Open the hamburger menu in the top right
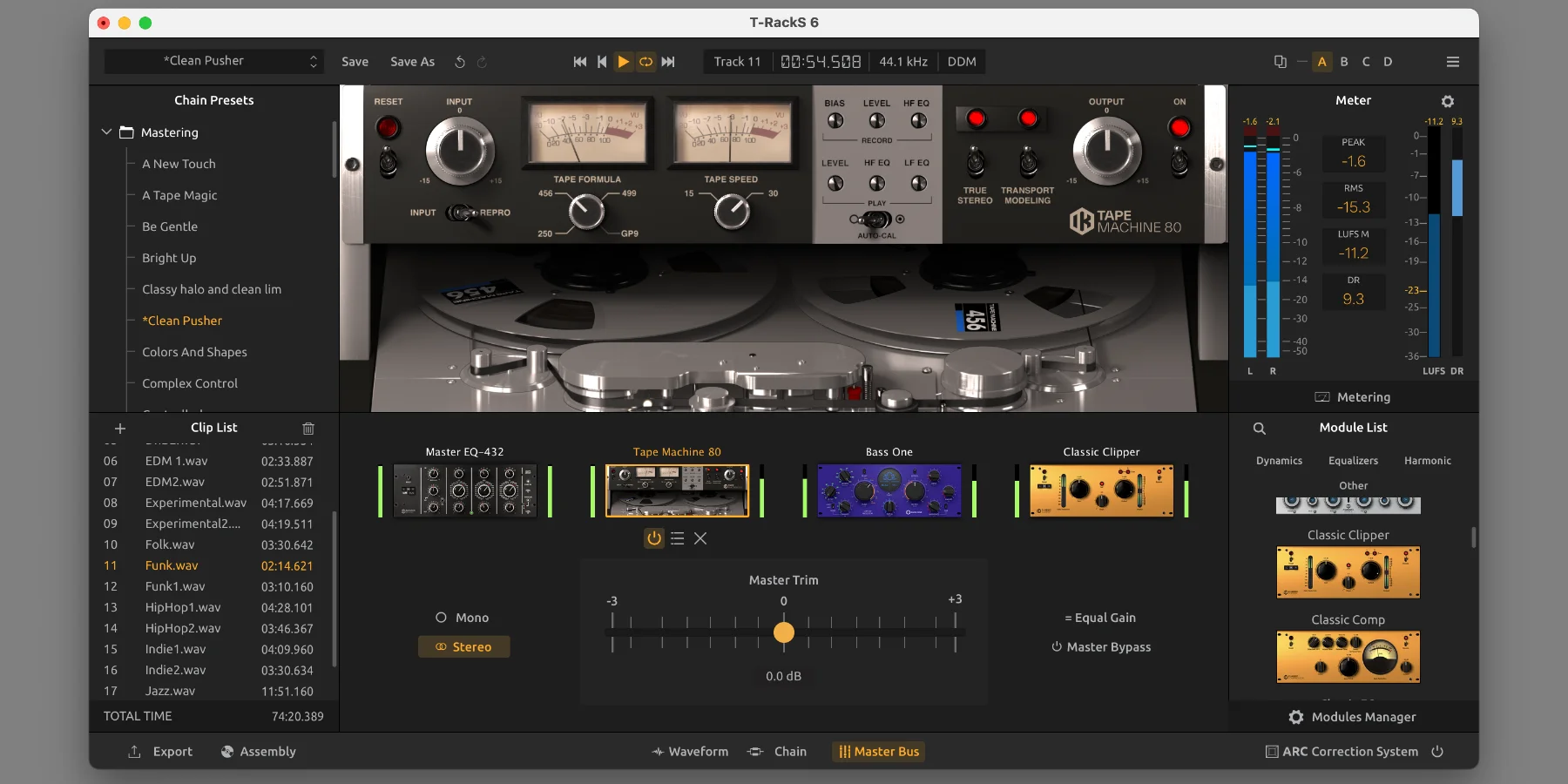Viewport: 1568px width, 784px height. [x=1452, y=62]
